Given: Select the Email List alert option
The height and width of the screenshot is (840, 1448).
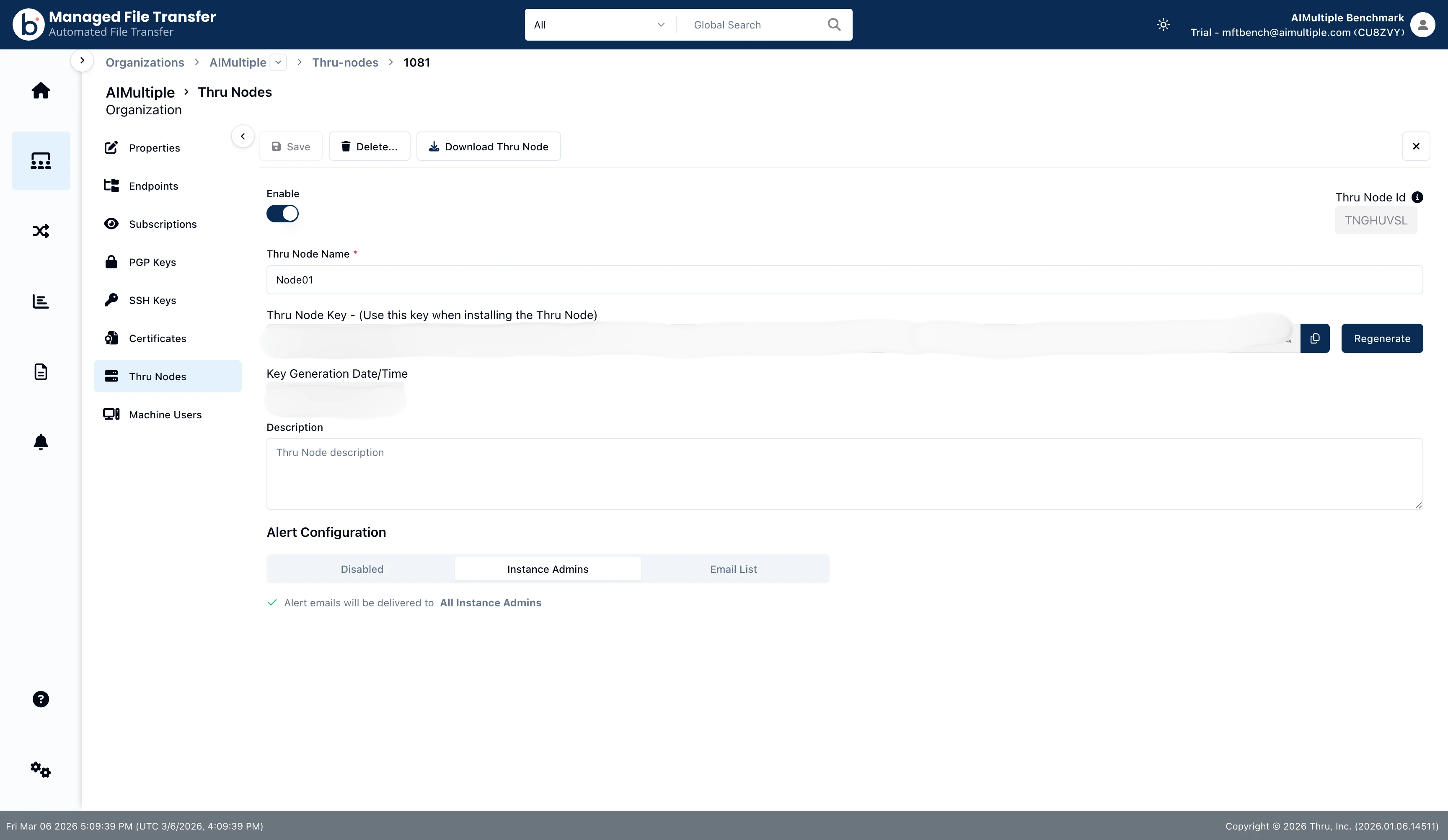Looking at the screenshot, I should pyautogui.click(x=733, y=569).
